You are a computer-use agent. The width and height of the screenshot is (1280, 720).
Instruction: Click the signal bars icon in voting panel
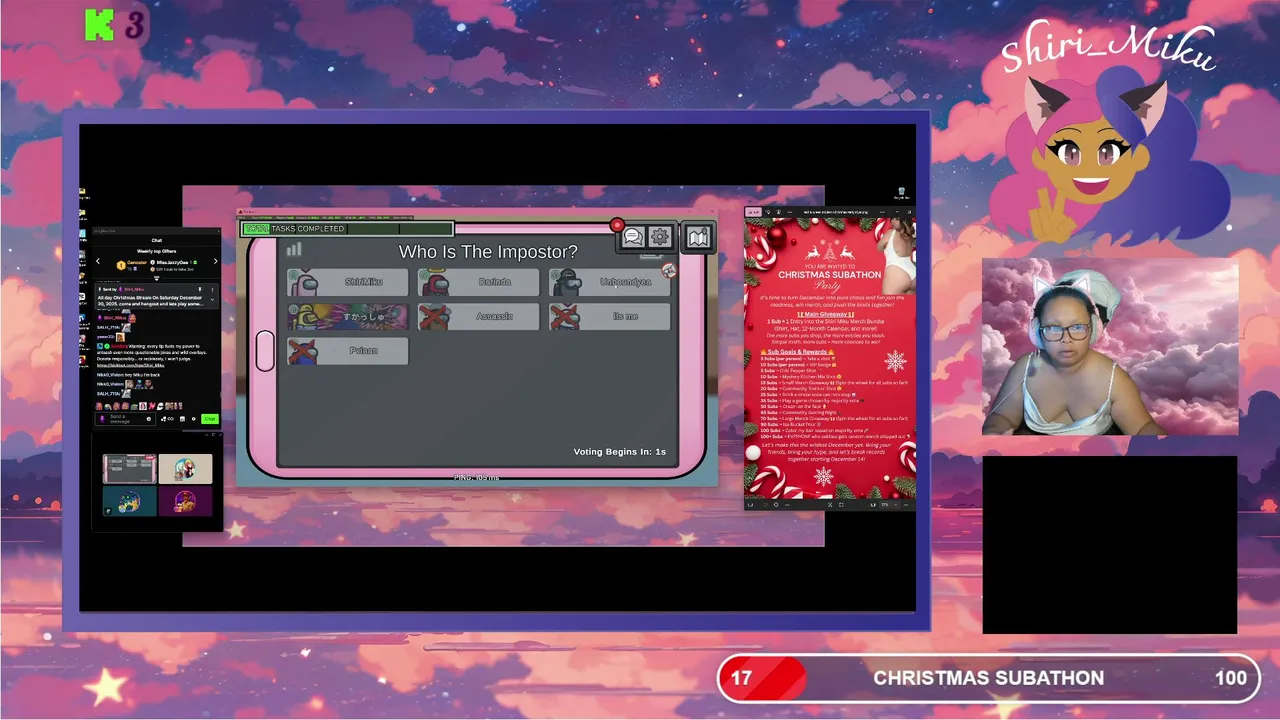(x=294, y=249)
